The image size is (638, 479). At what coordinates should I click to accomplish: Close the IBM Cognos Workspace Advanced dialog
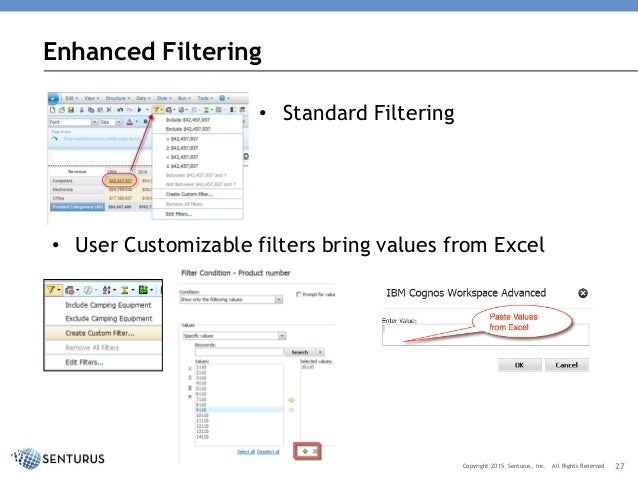click(x=583, y=293)
